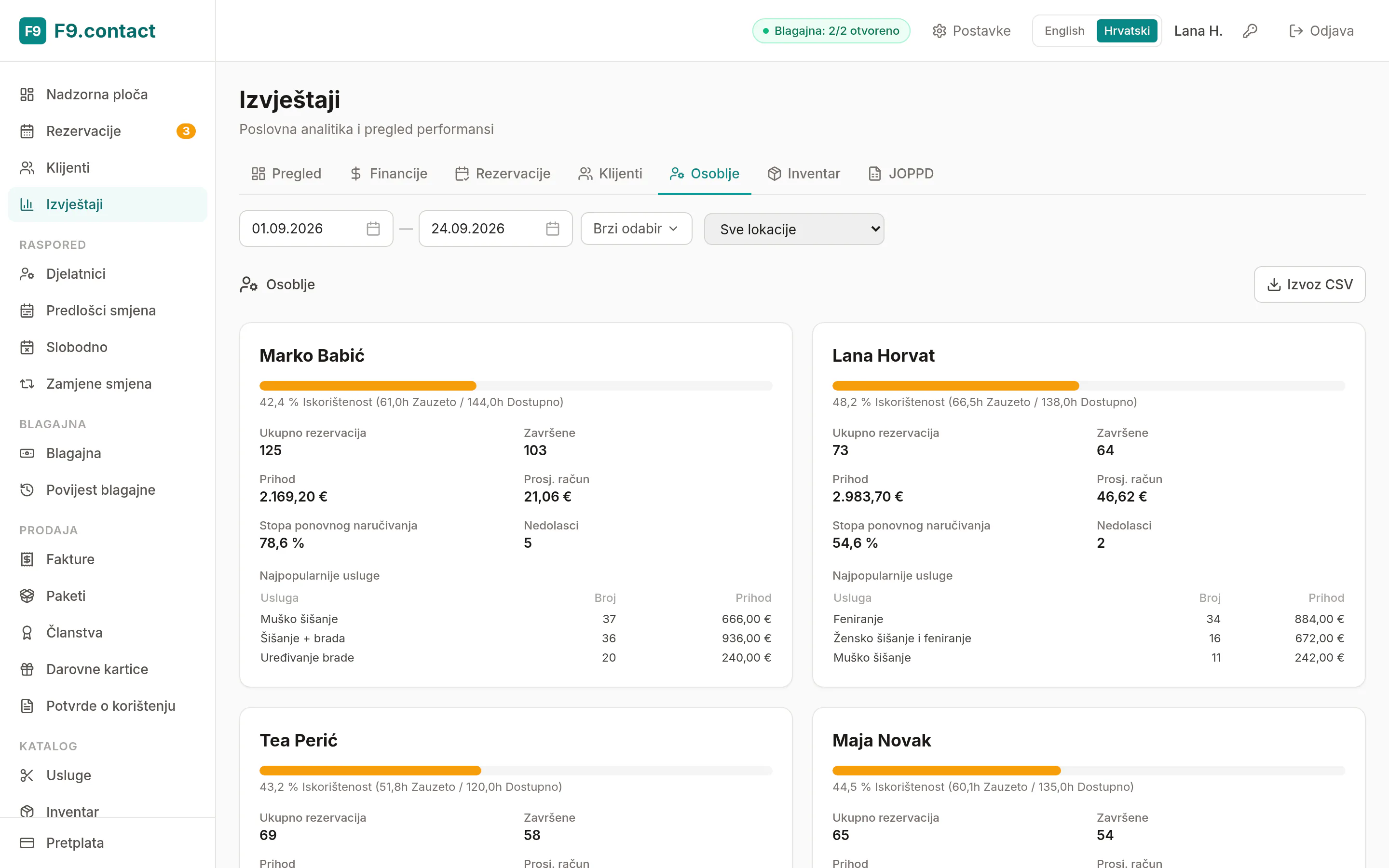Click the Potvrde o korištenju document icon
The height and width of the screenshot is (868, 1389).
tap(27, 706)
